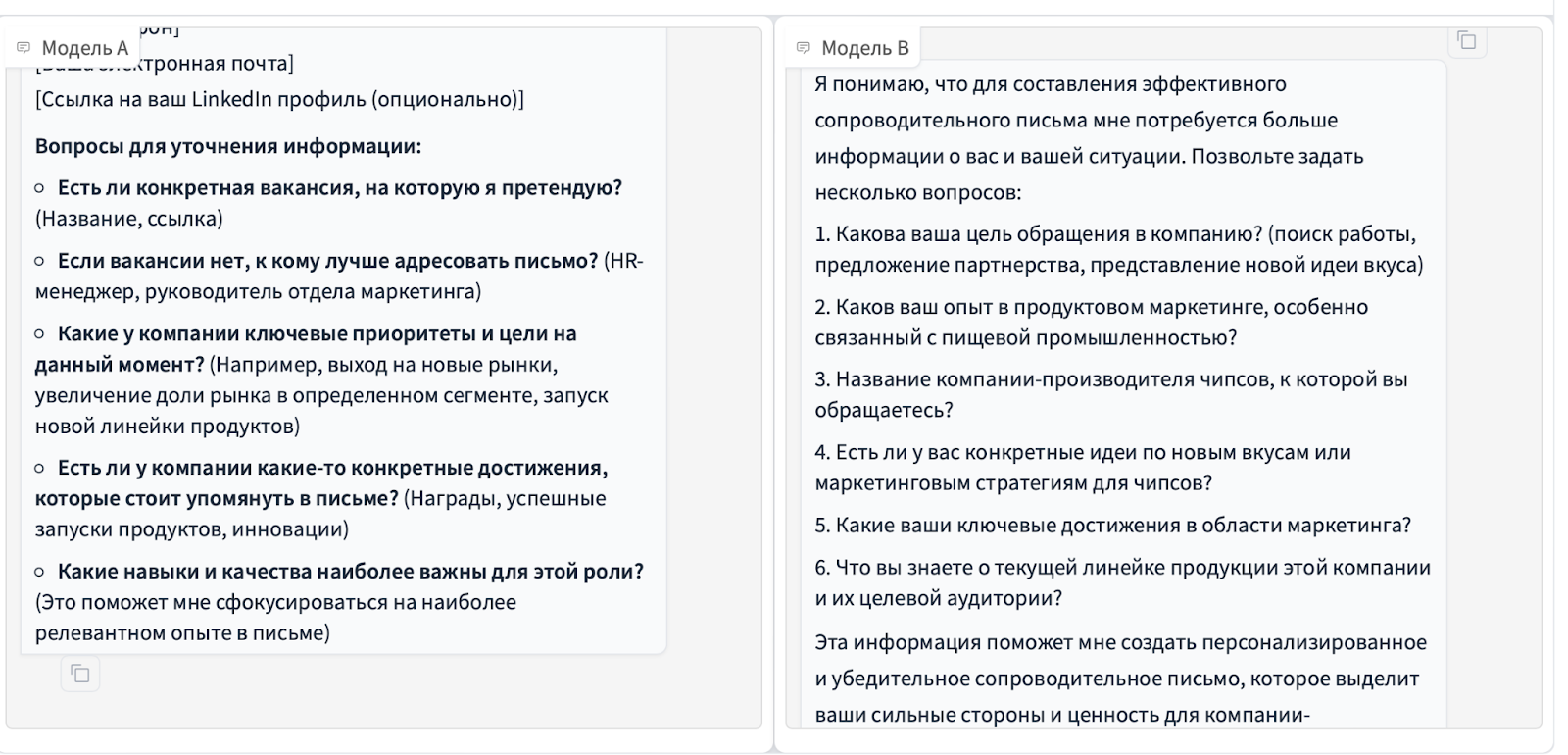Screen dimensions: 1568x755
Task: Click the chat bubble icon beside Модель A
Action: (24, 48)
